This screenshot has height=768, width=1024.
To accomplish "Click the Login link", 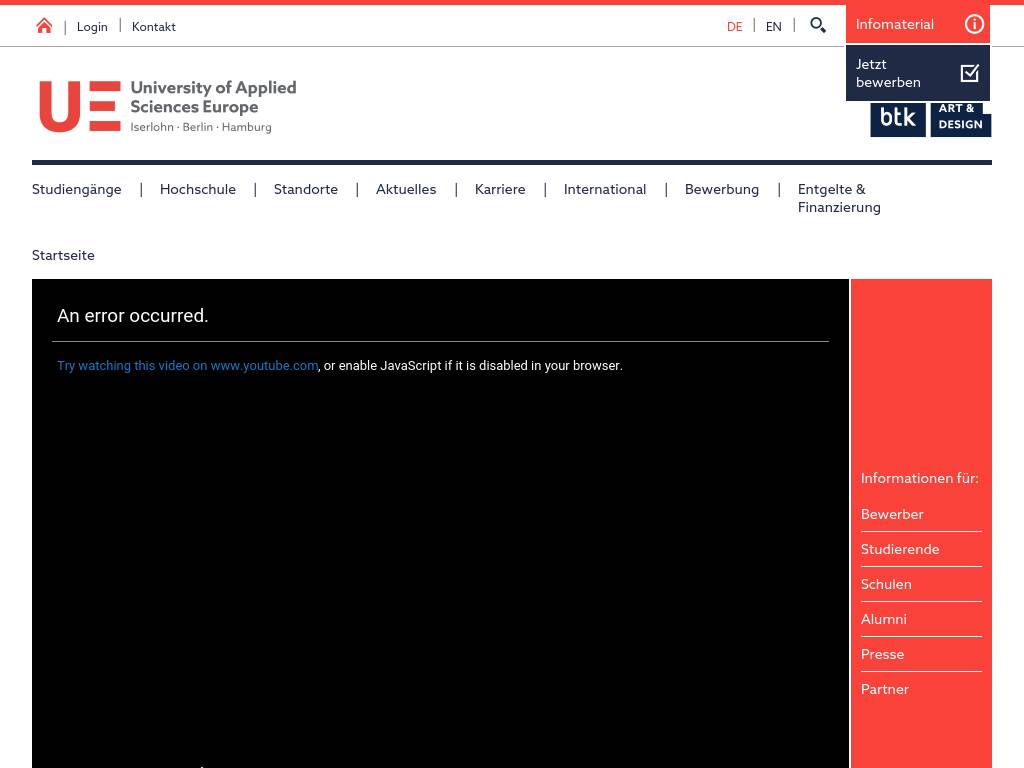I will pyautogui.click(x=92, y=27).
